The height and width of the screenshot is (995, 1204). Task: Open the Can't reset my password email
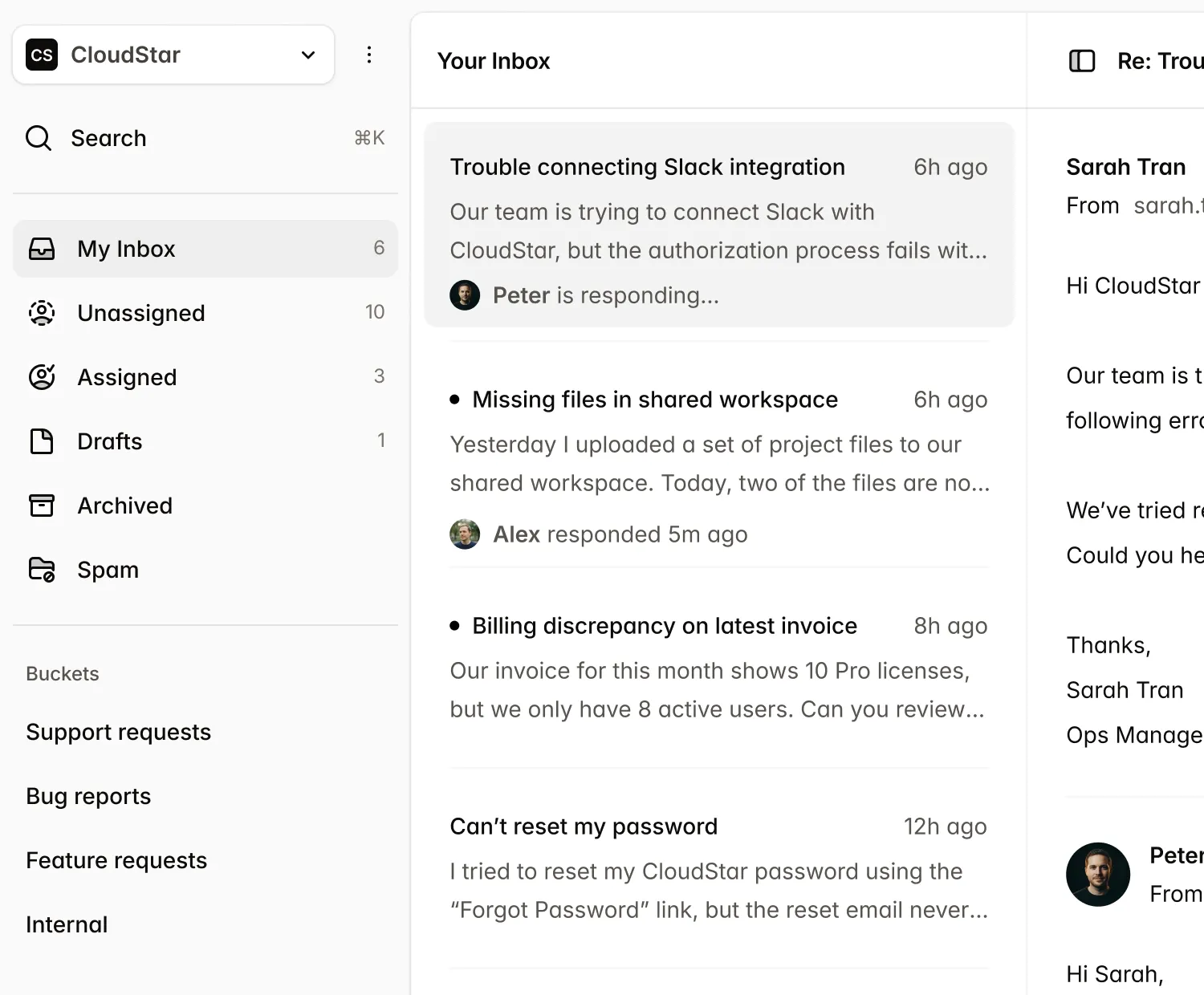[584, 826]
